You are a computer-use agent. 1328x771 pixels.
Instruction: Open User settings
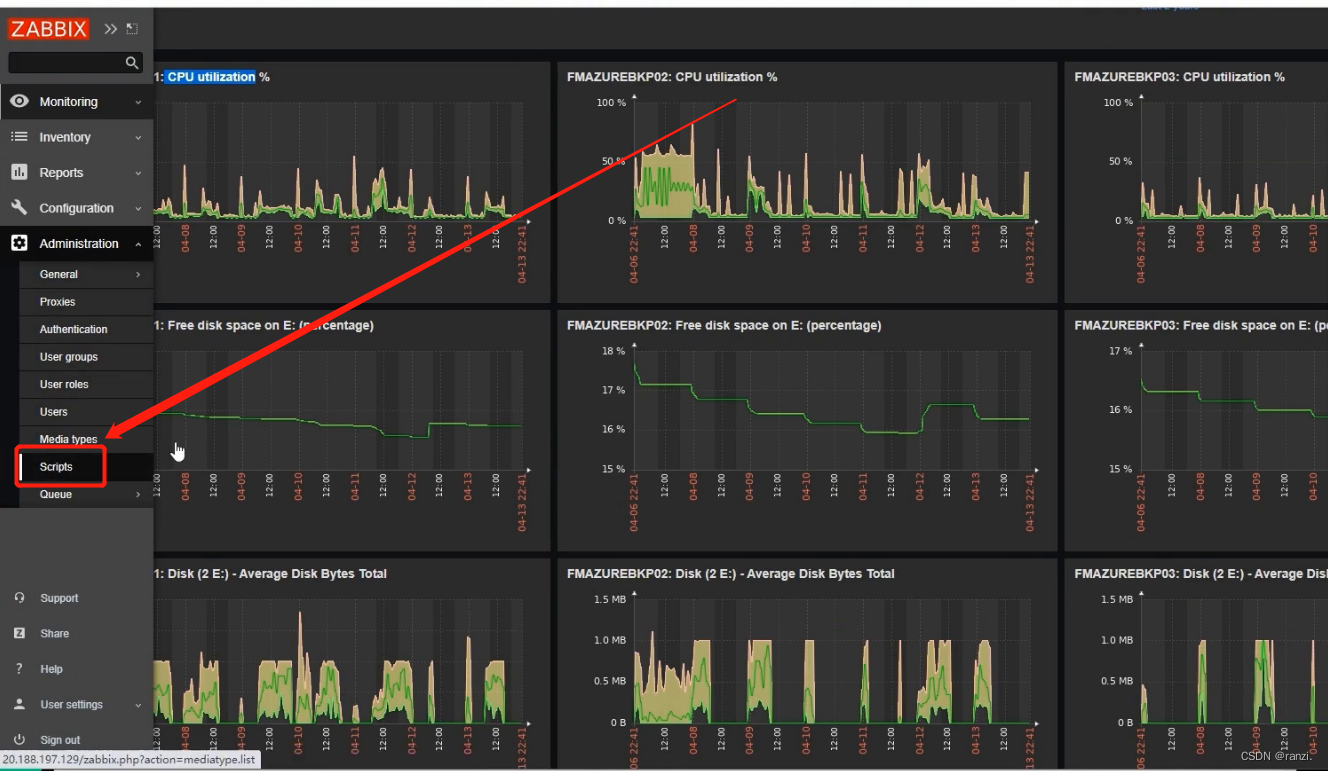coord(71,704)
